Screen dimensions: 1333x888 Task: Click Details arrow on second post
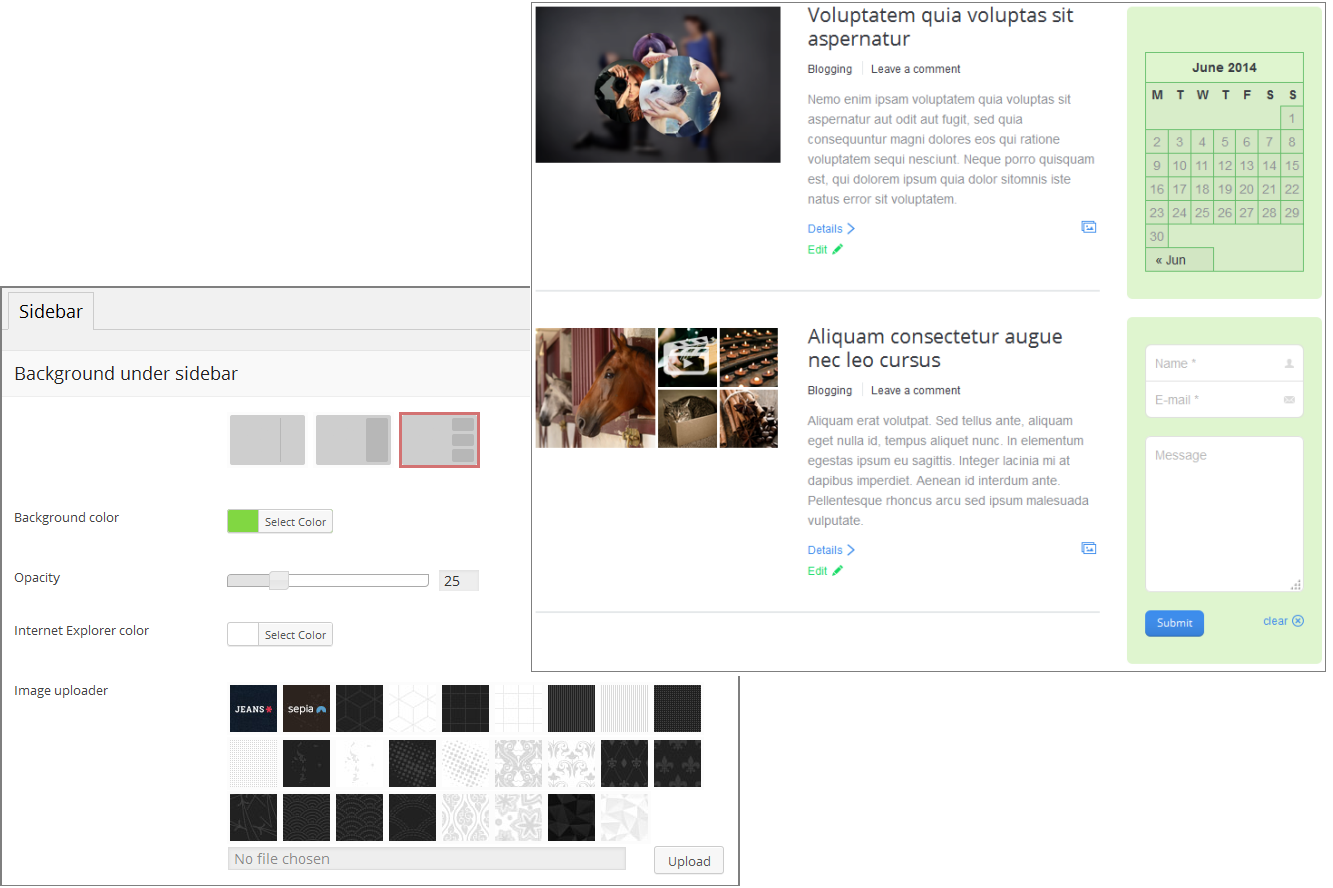pyautogui.click(x=851, y=550)
